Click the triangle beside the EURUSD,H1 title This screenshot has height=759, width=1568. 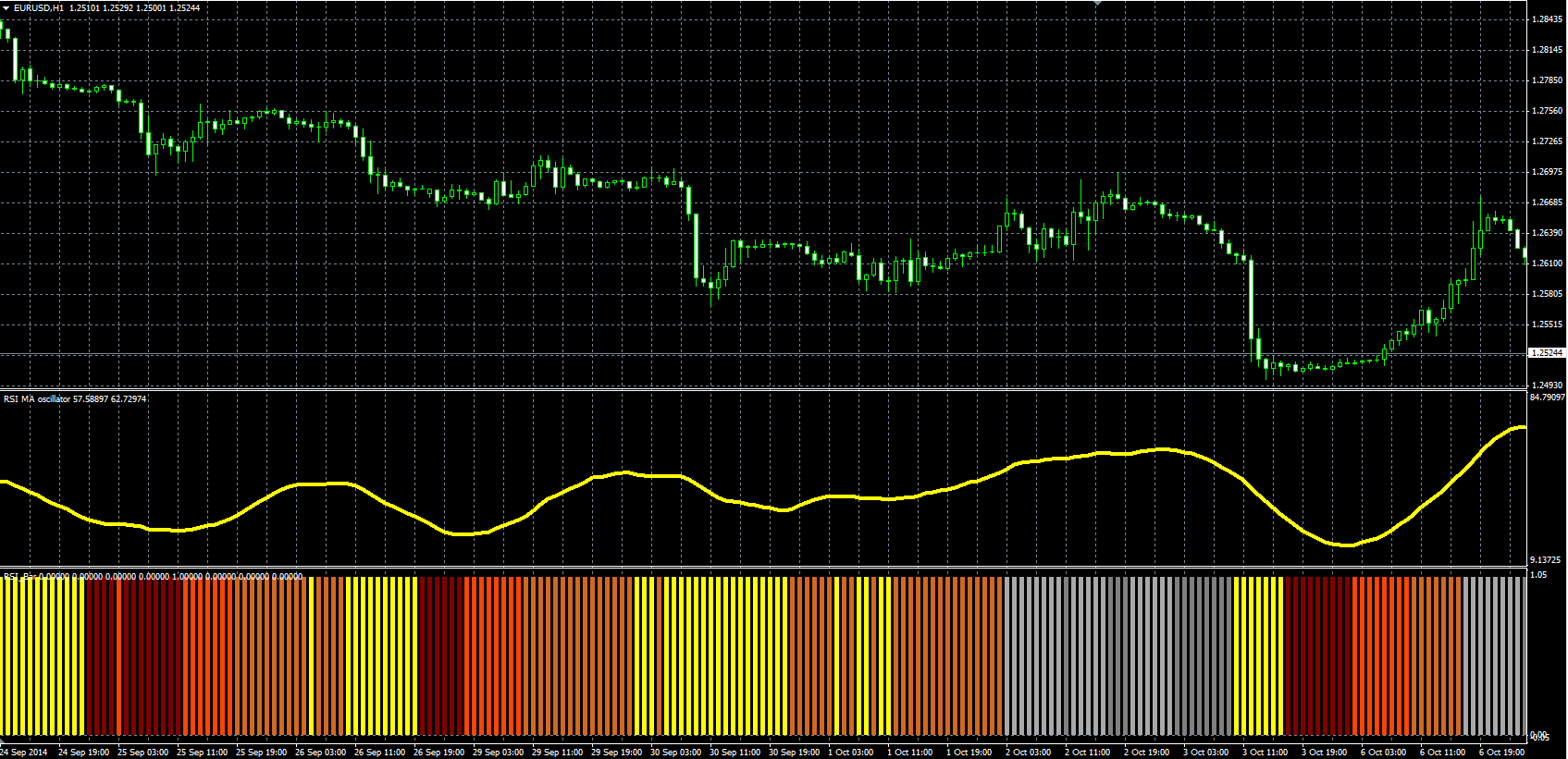tap(6, 7)
